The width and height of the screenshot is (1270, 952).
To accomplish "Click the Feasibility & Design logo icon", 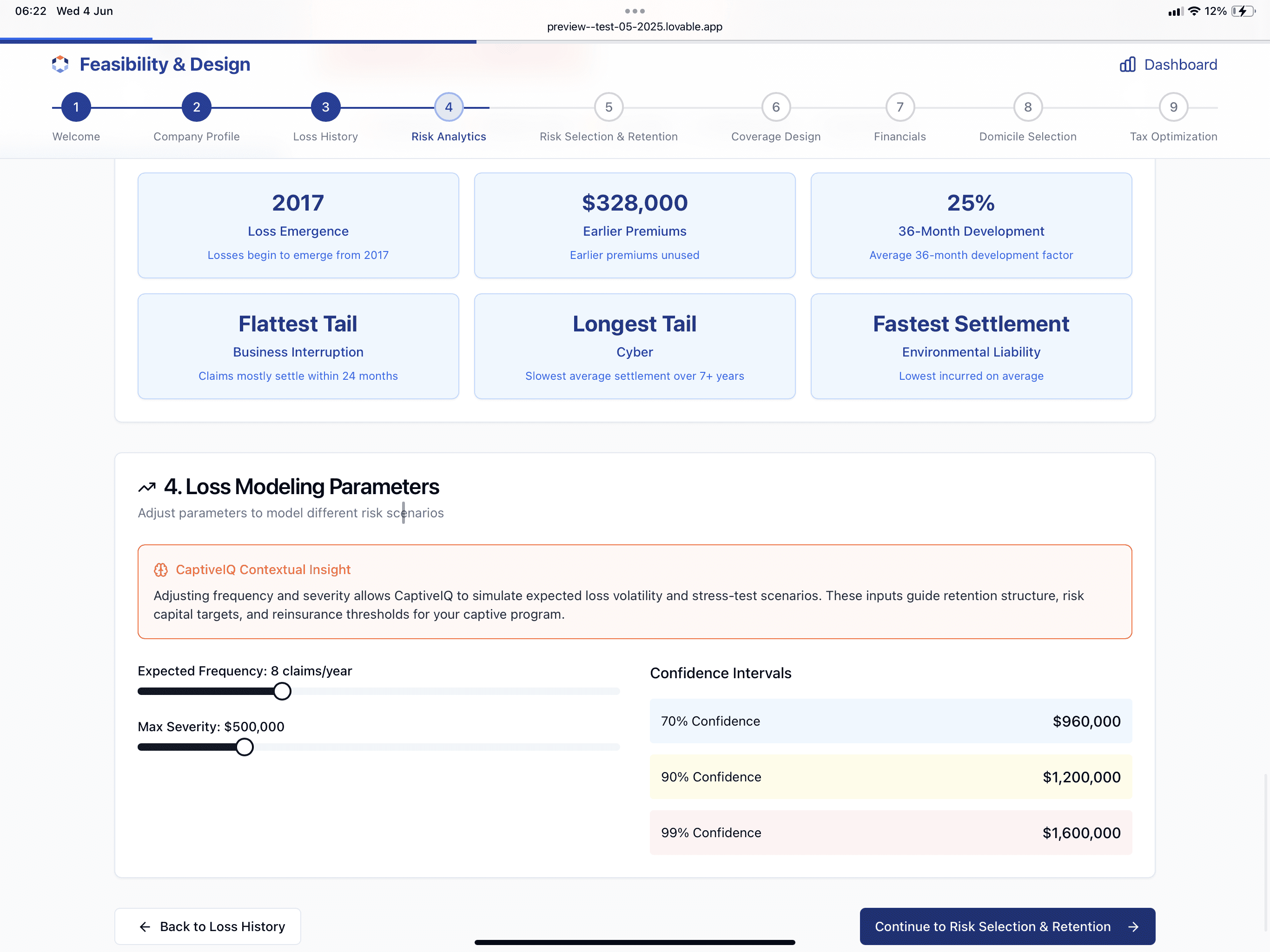I will [60, 64].
